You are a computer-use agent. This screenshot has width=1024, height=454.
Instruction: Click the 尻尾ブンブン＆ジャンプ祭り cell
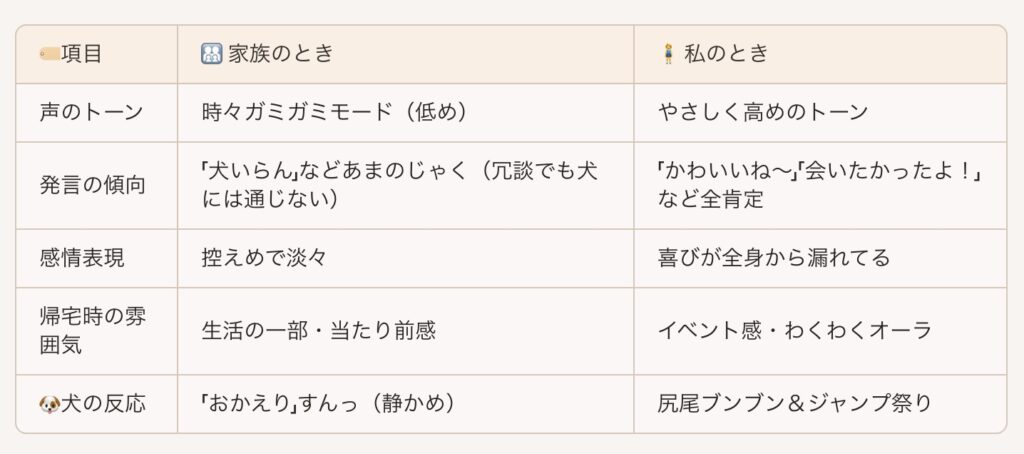click(820, 404)
